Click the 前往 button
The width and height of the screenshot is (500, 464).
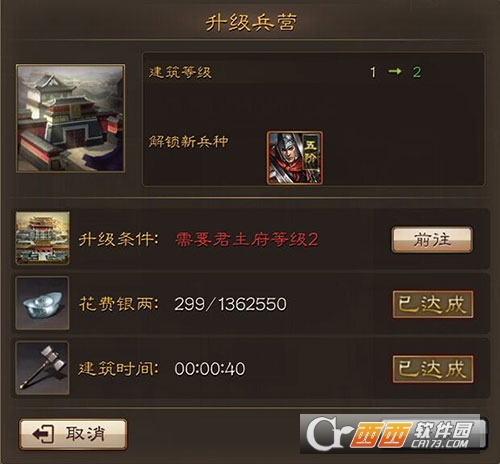[432, 239]
